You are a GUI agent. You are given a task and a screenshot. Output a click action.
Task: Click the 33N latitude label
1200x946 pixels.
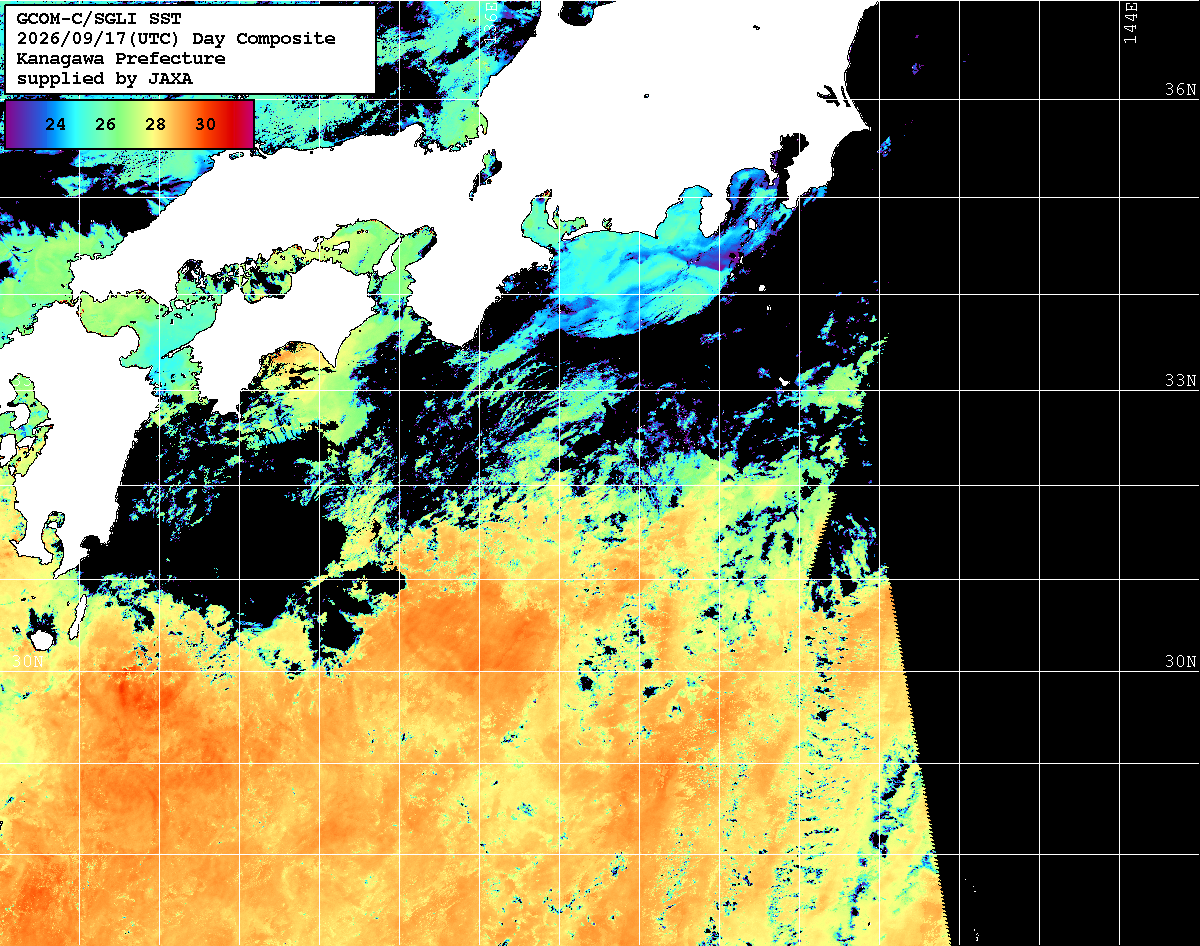pyautogui.click(x=1180, y=381)
